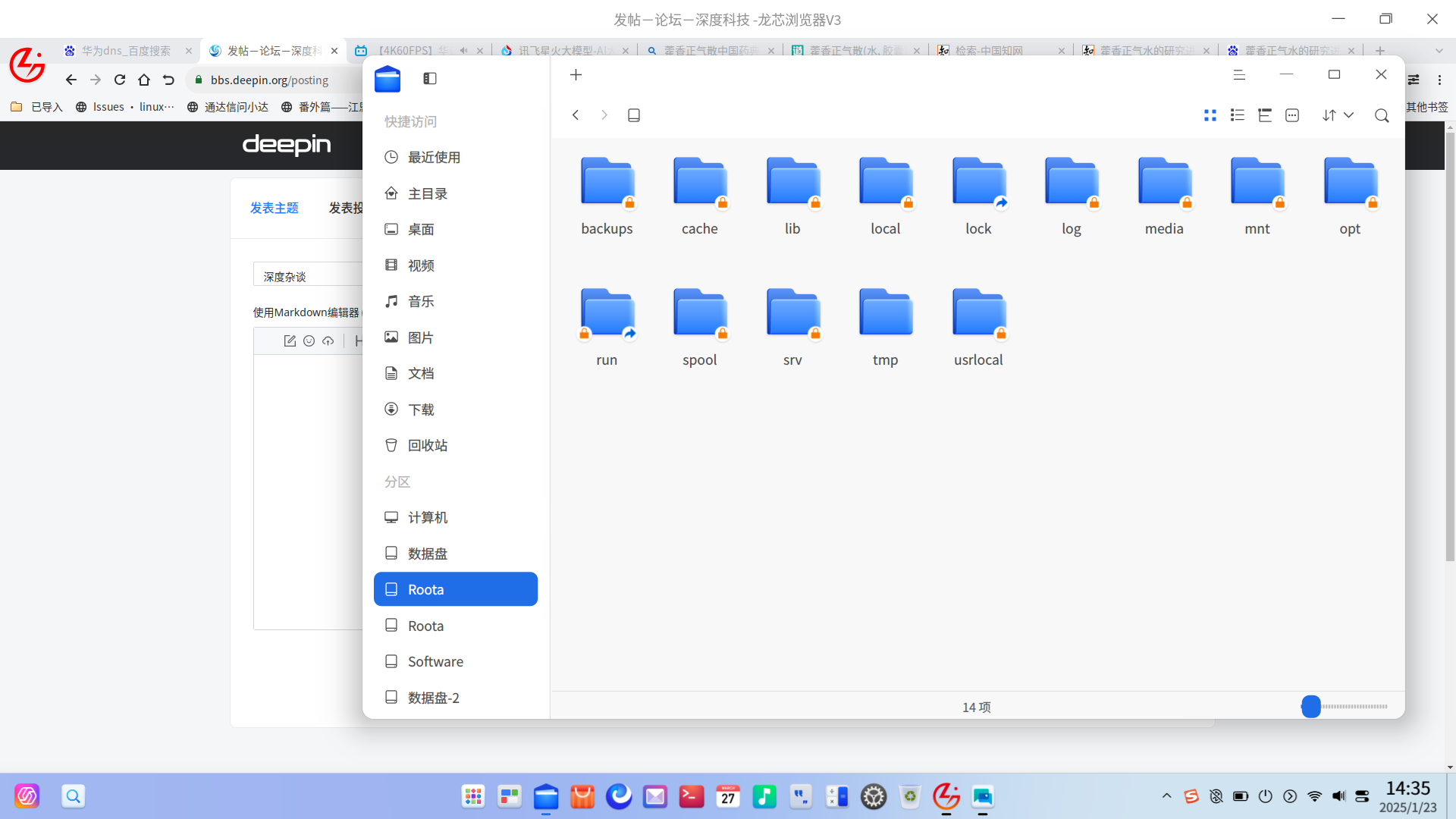Open the view options icon
This screenshot has height=819, width=1456.
pos(1292,115)
